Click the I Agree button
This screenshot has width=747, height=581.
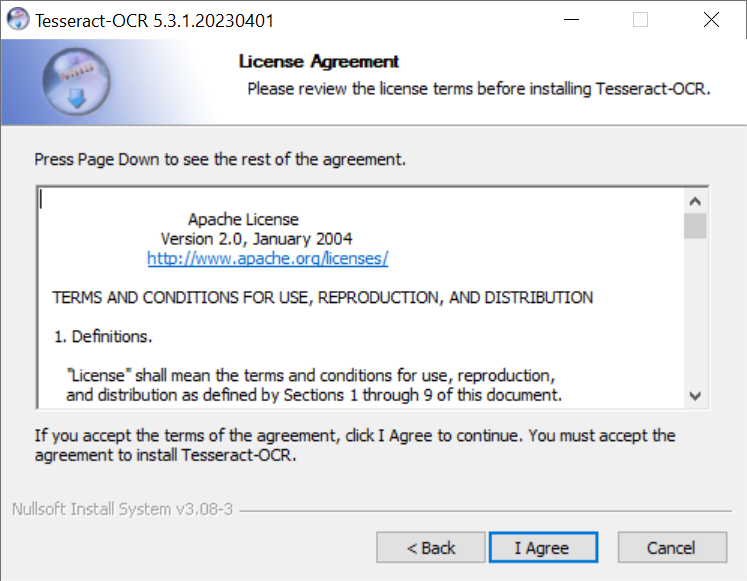pos(543,548)
